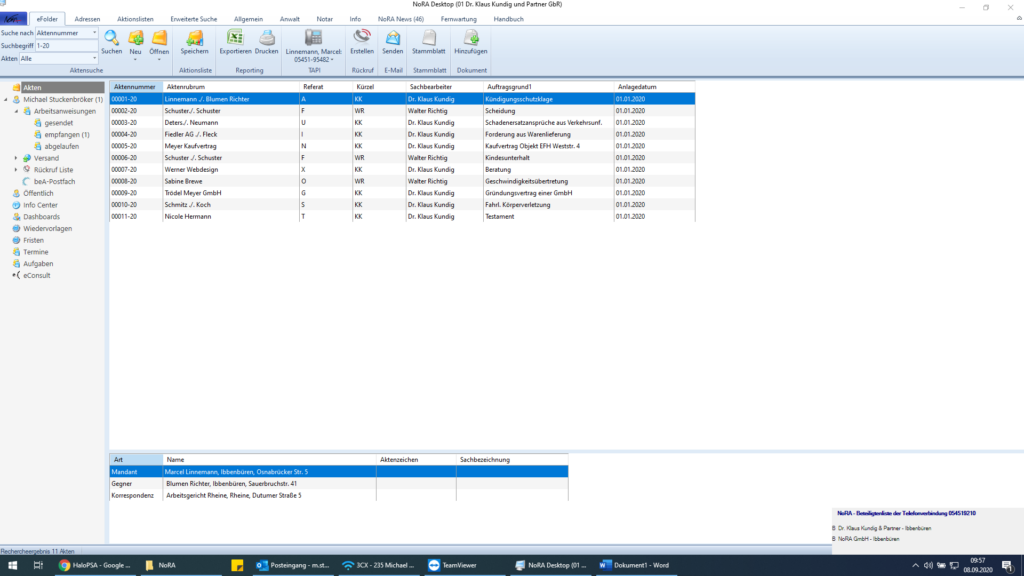
Task: Expand the Versand tree node
Action: 16,158
